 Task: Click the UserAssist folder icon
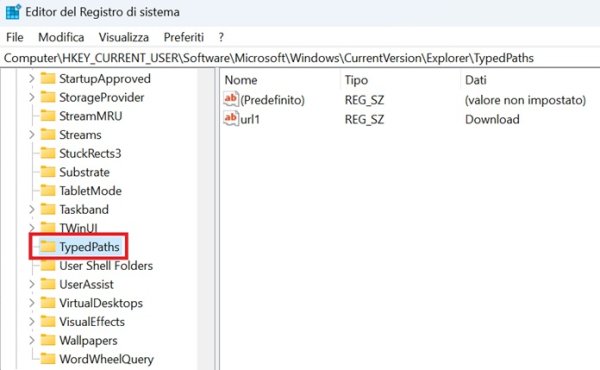point(48,284)
